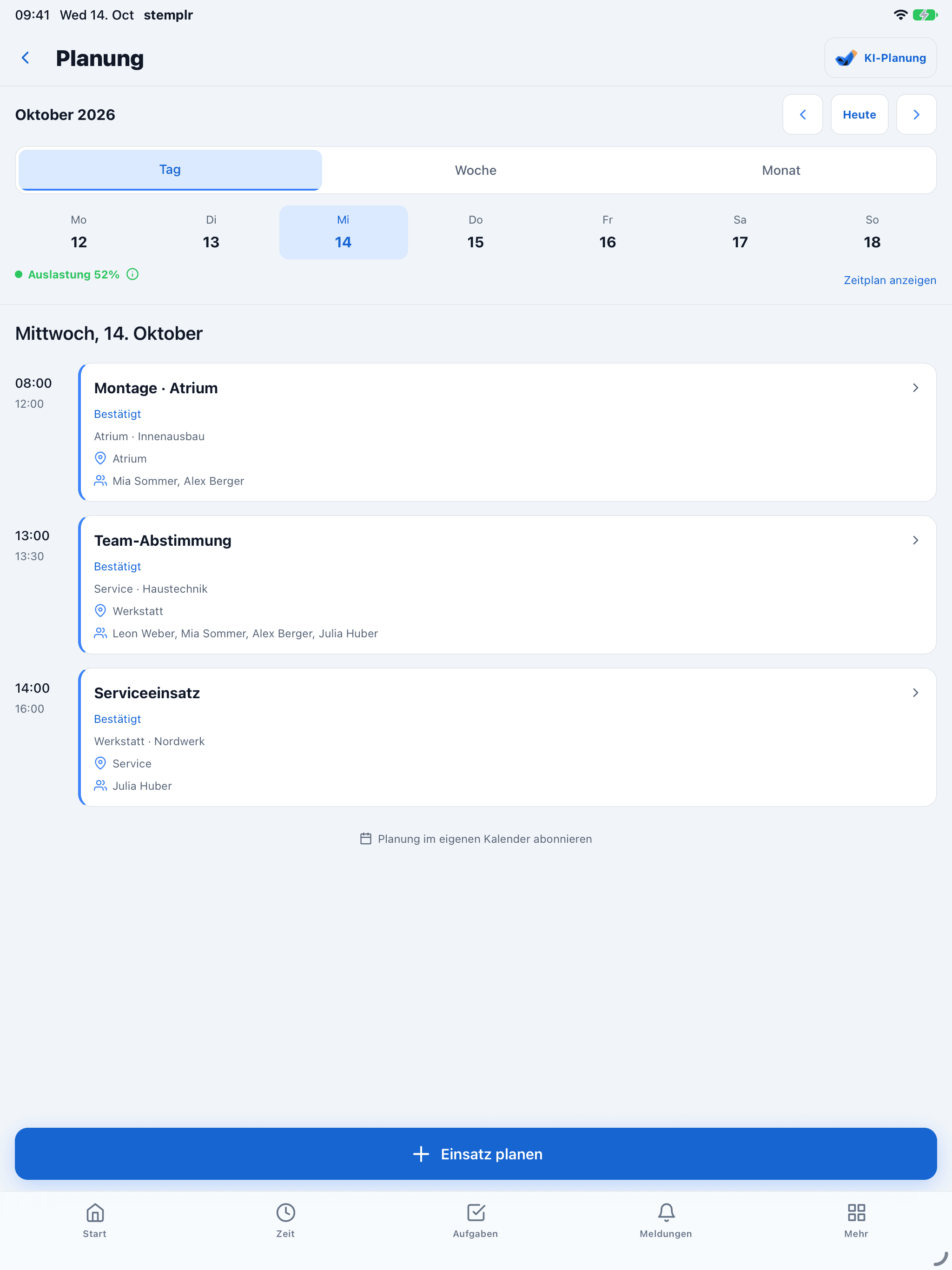952x1270 pixels.
Task: Open Start tab in bottom navigation
Action: coord(95,1221)
